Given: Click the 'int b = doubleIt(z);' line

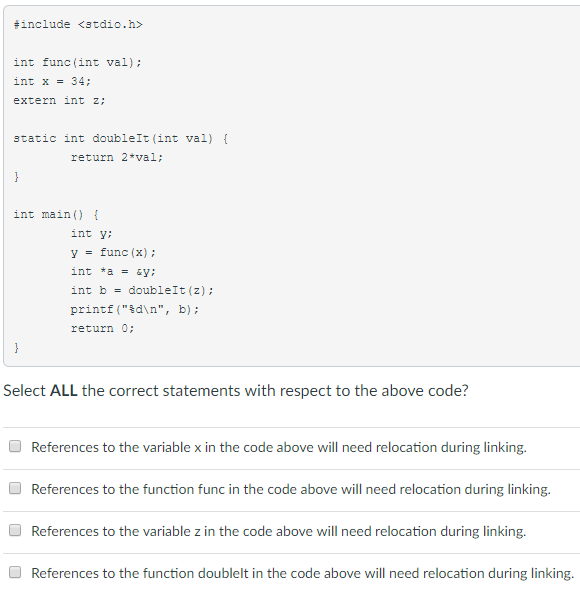Looking at the screenshot, I should point(142,290).
